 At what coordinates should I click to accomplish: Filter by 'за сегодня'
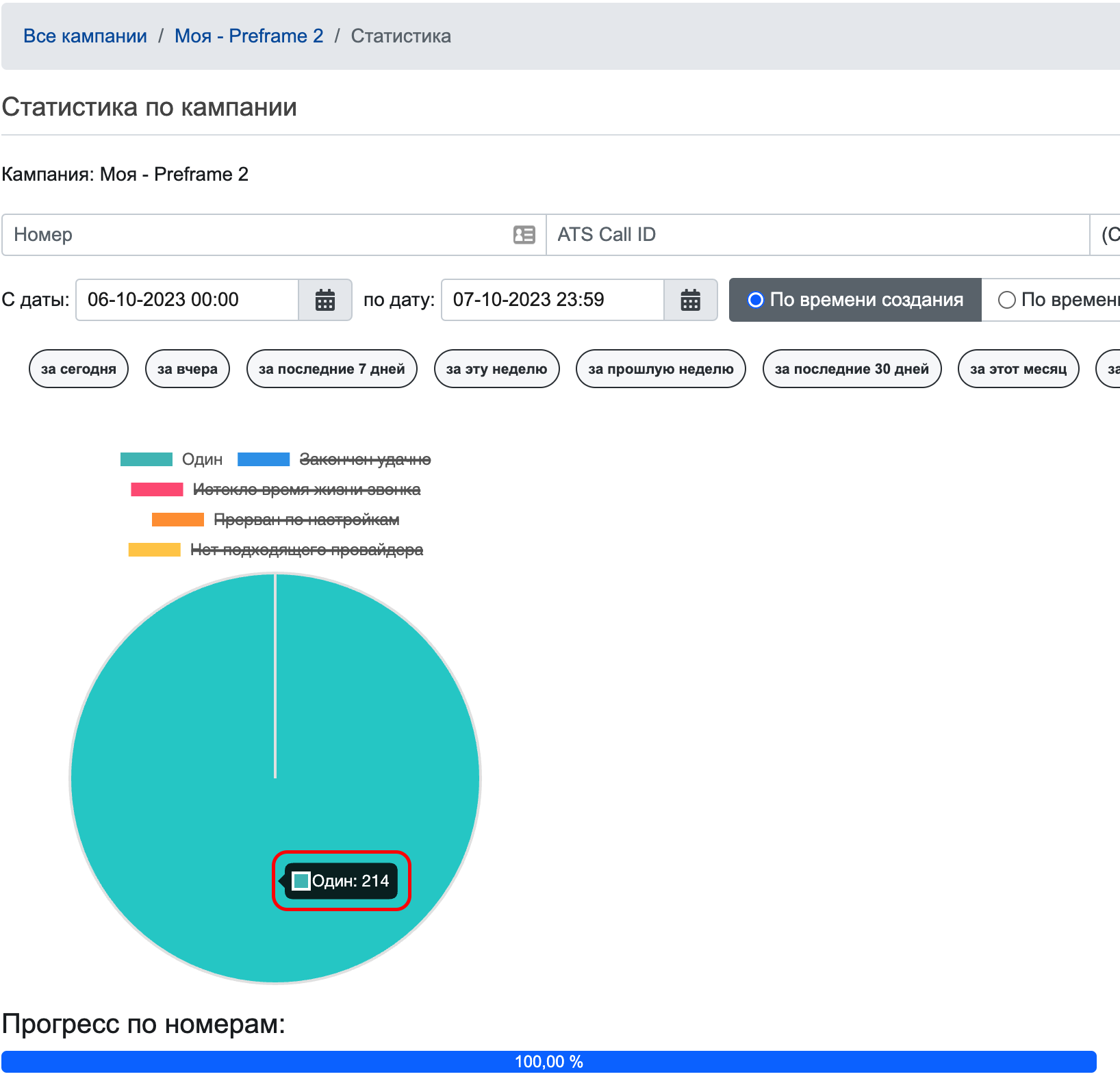[x=79, y=369]
